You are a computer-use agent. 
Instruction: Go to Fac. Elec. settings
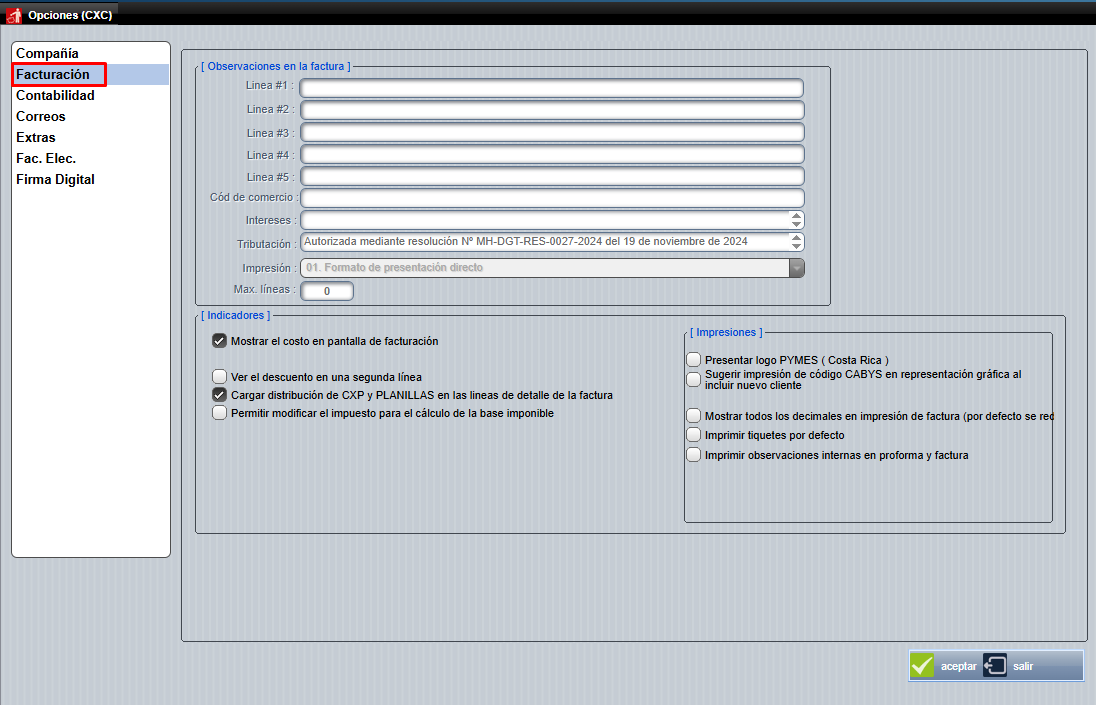(46, 159)
